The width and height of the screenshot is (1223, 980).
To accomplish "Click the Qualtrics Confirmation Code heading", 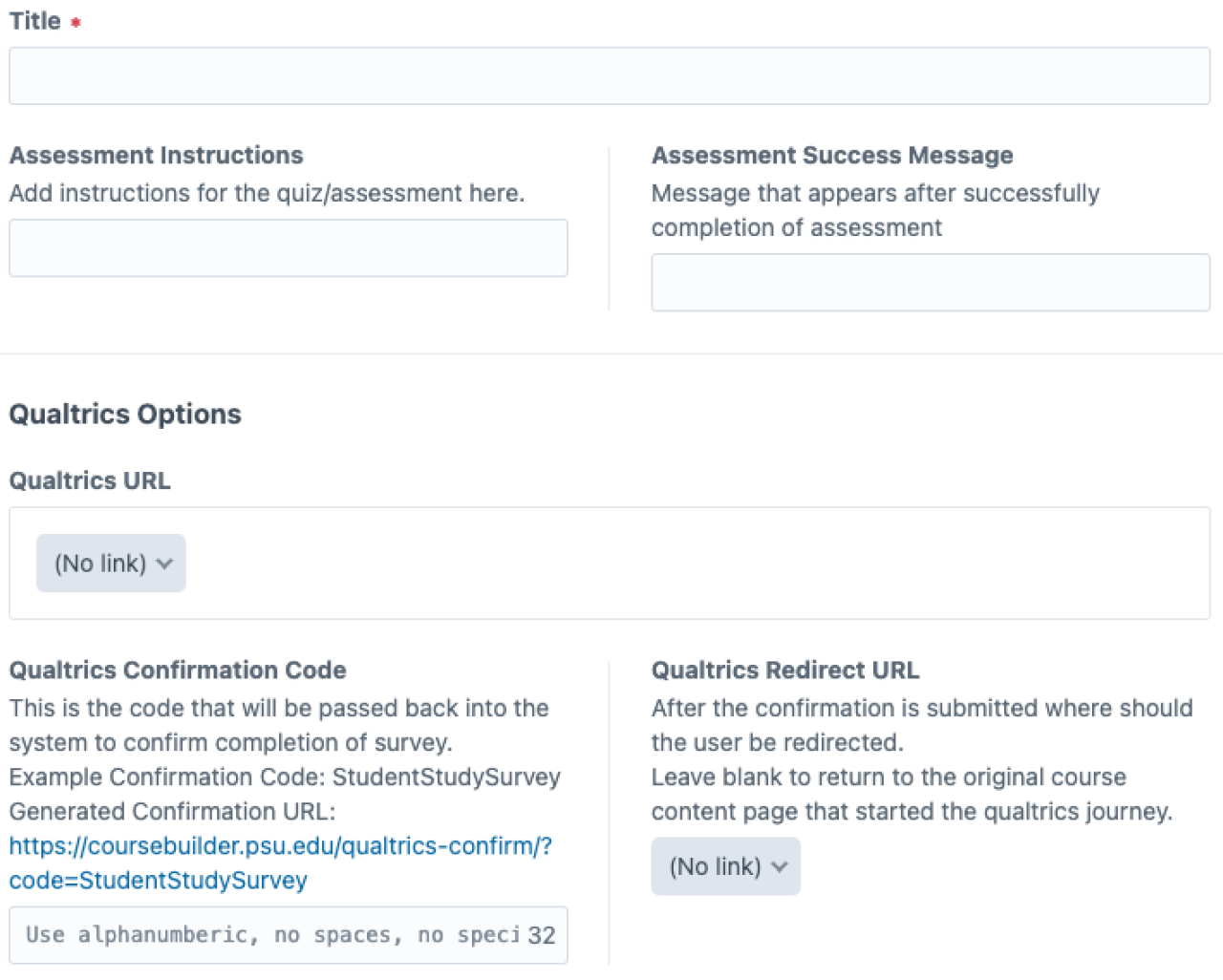I will pyautogui.click(x=178, y=670).
